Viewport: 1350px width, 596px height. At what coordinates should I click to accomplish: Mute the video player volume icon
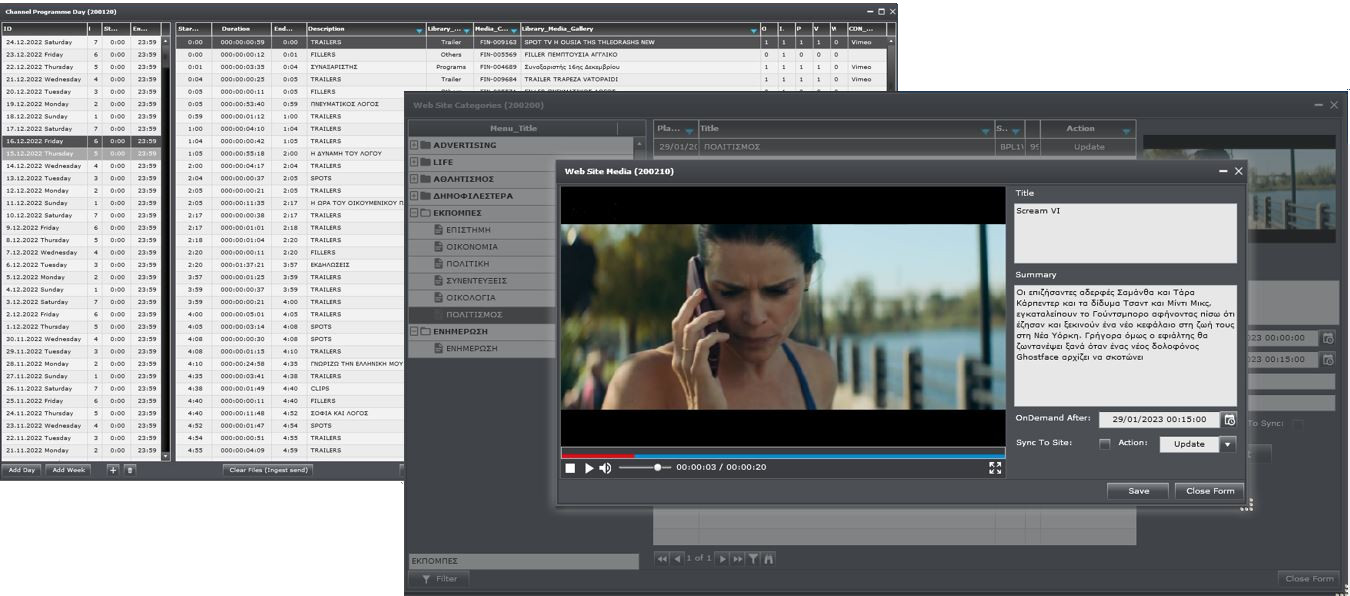click(605, 468)
